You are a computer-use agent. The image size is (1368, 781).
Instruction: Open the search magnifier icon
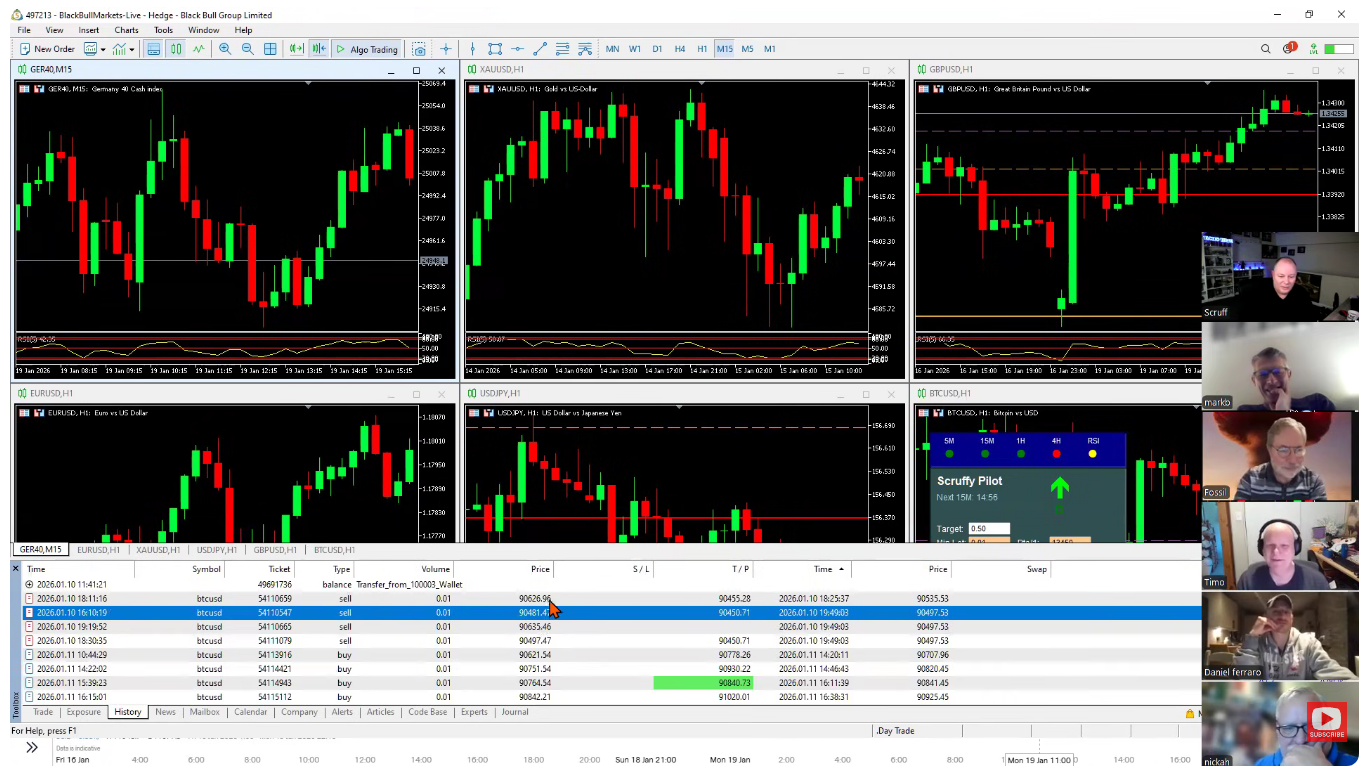tap(1265, 49)
